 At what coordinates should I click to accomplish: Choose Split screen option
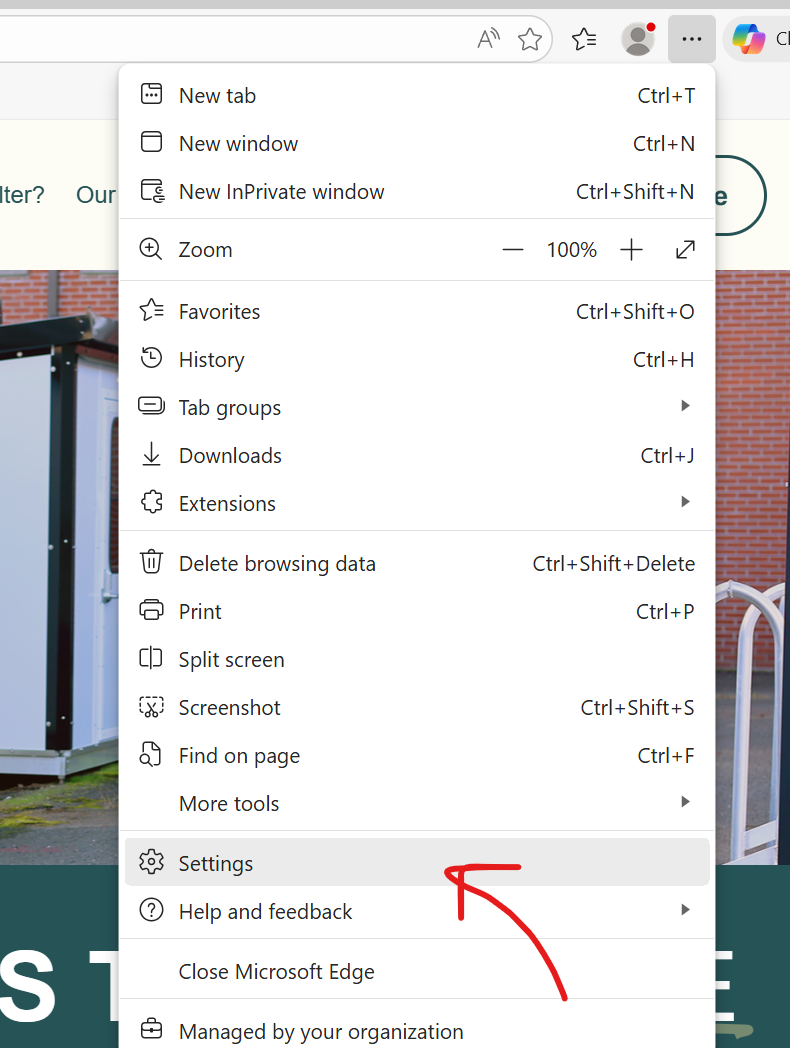tap(417, 660)
